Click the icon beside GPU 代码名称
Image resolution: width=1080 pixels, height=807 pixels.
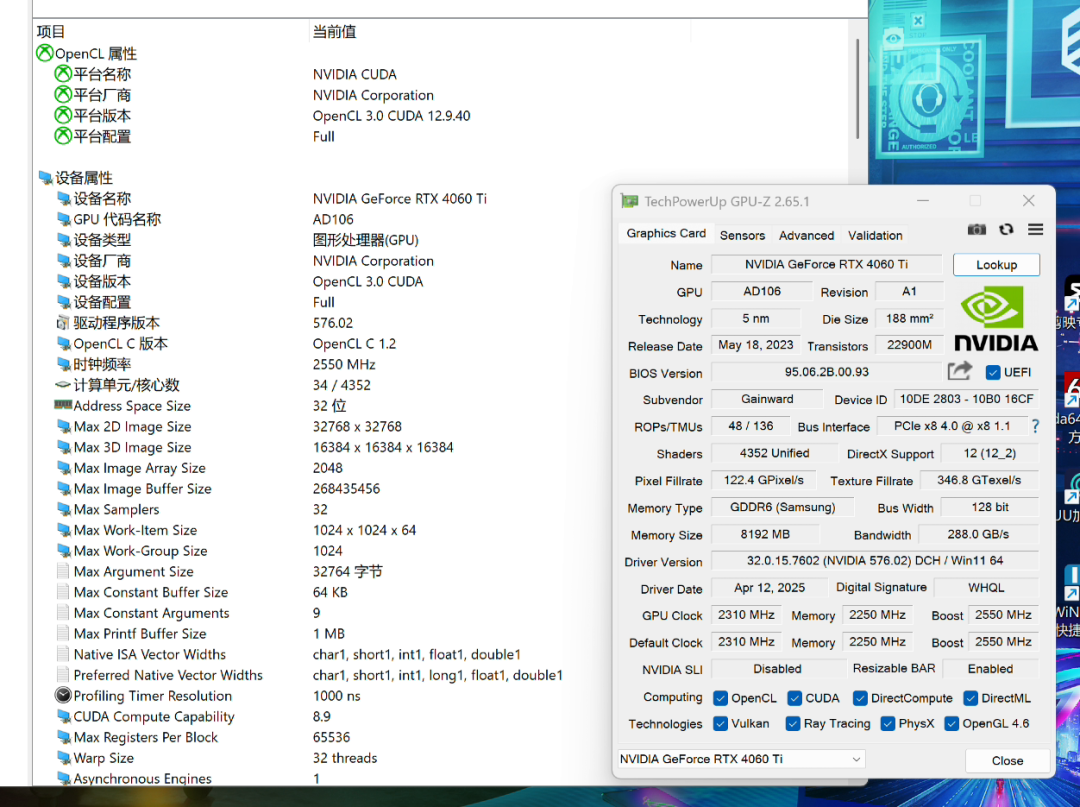(x=64, y=220)
